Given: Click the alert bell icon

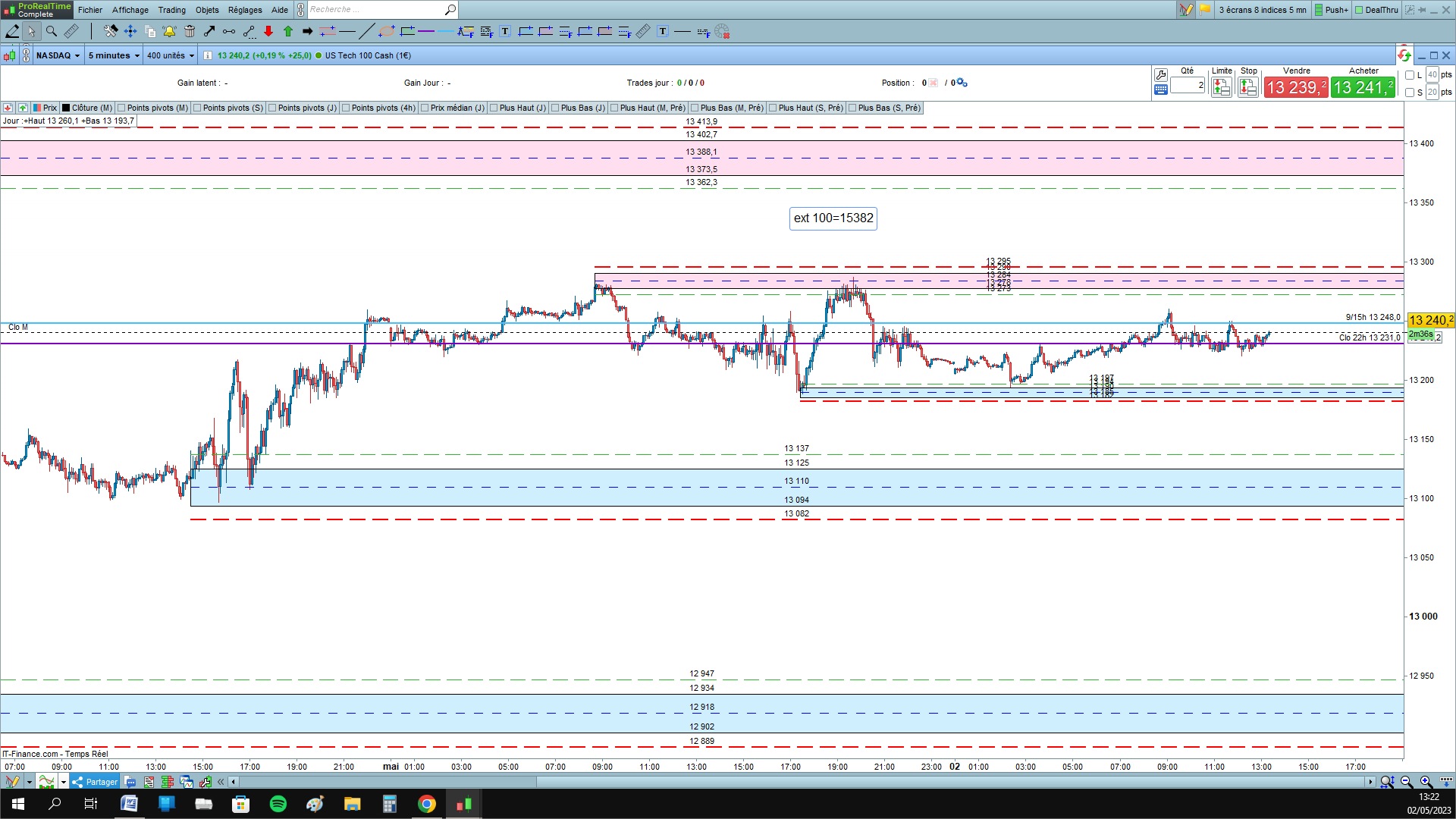Looking at the screenshot, I should point(169,31).
